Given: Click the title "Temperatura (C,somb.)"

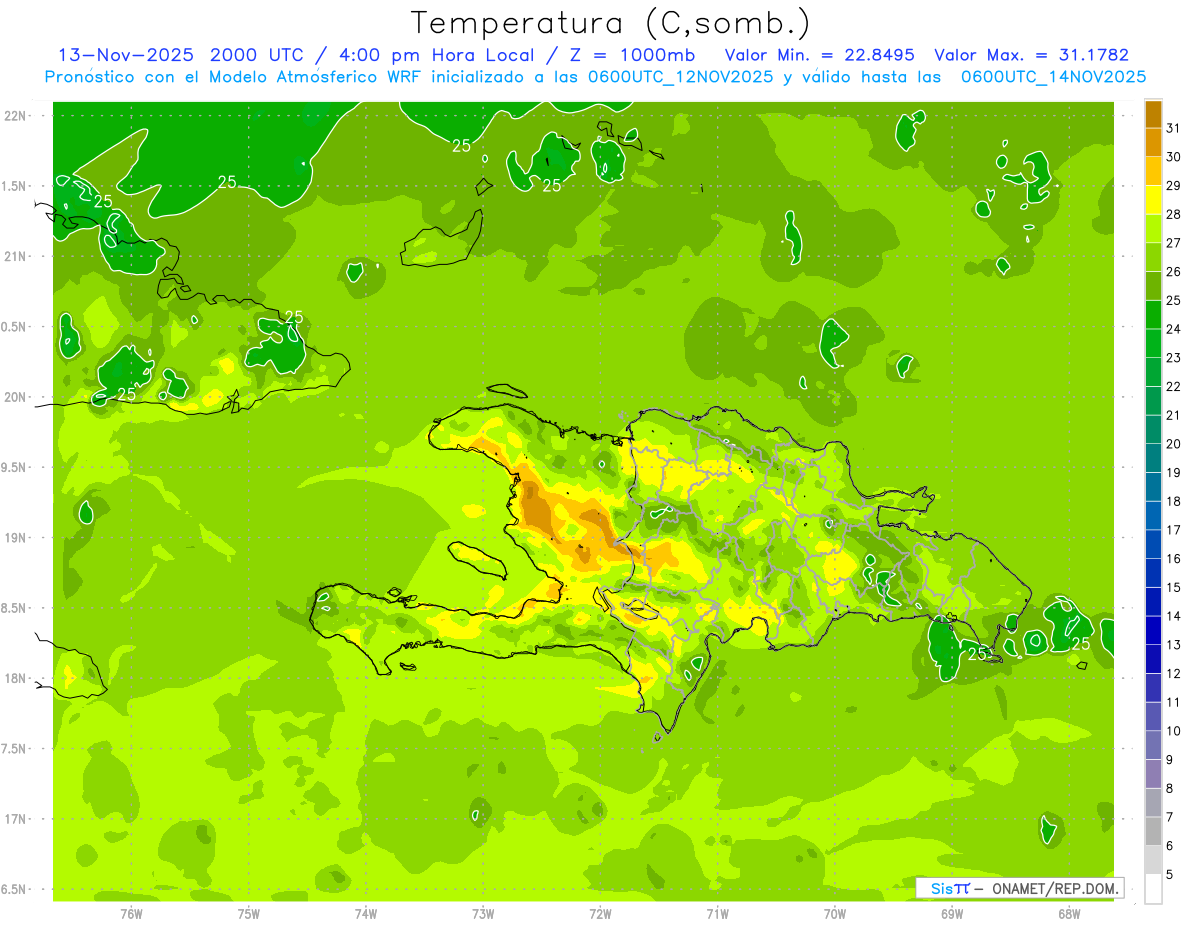Looking at the screenshot, I should tap(610, 23).
